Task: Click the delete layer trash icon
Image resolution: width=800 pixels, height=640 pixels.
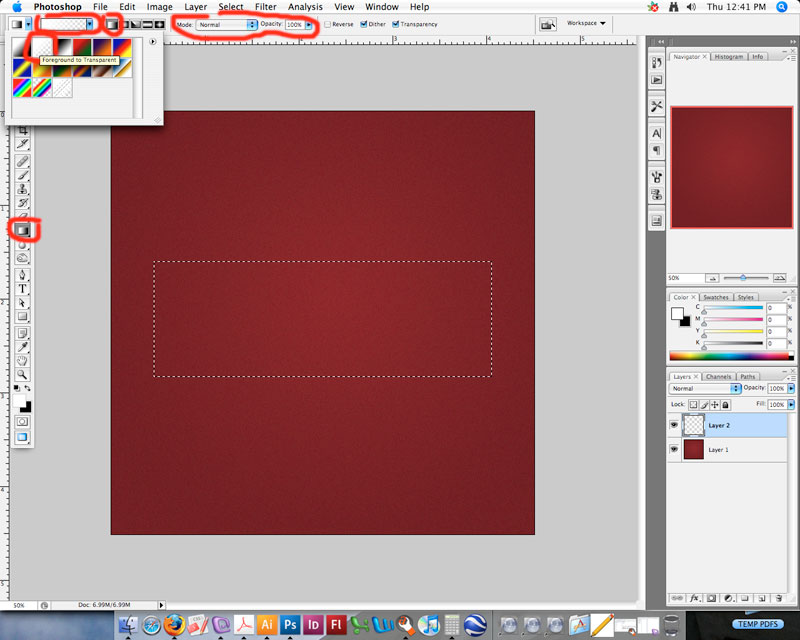Action: pos(781,598)
